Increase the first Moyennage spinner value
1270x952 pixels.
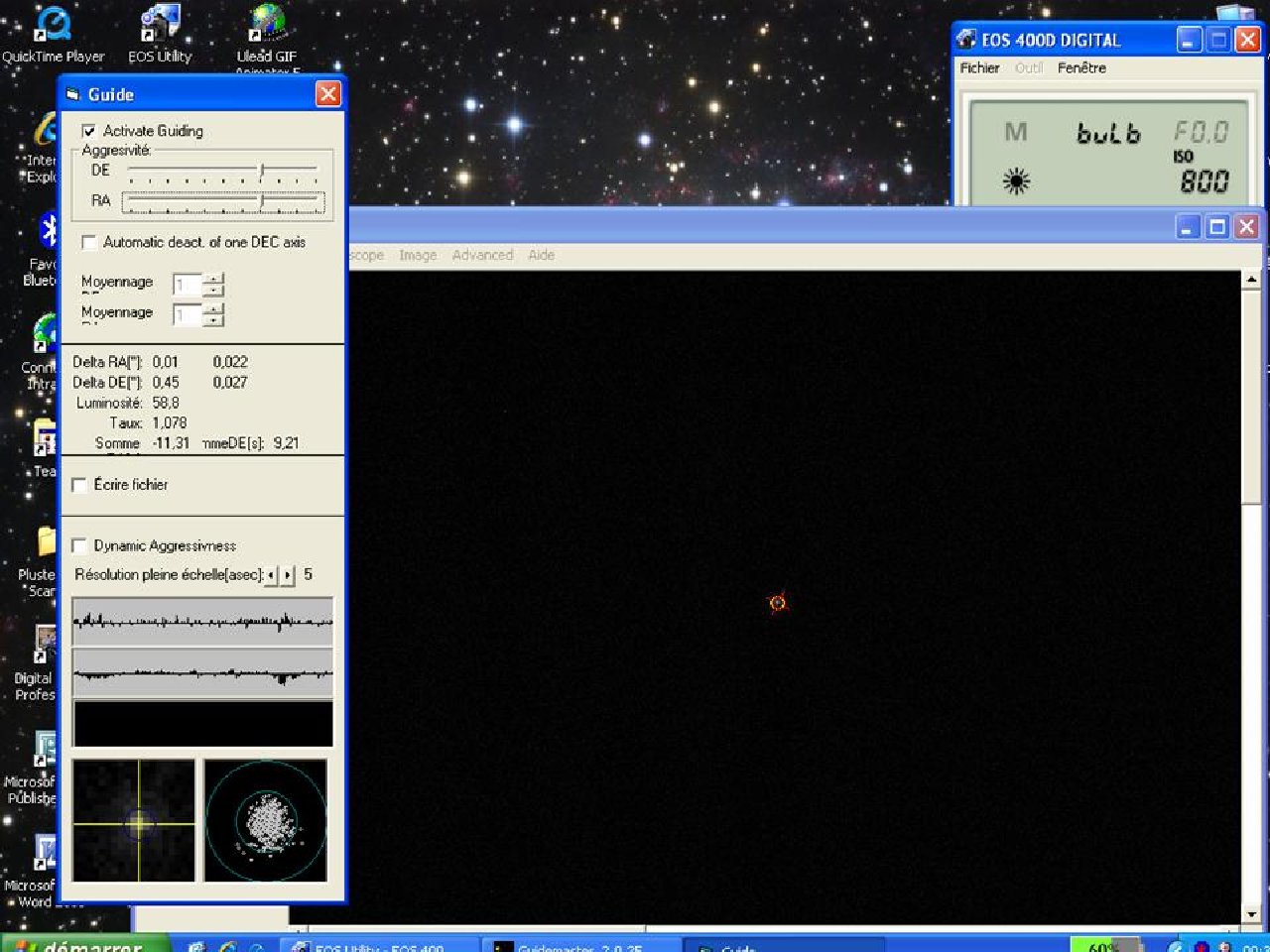[213, 280]
